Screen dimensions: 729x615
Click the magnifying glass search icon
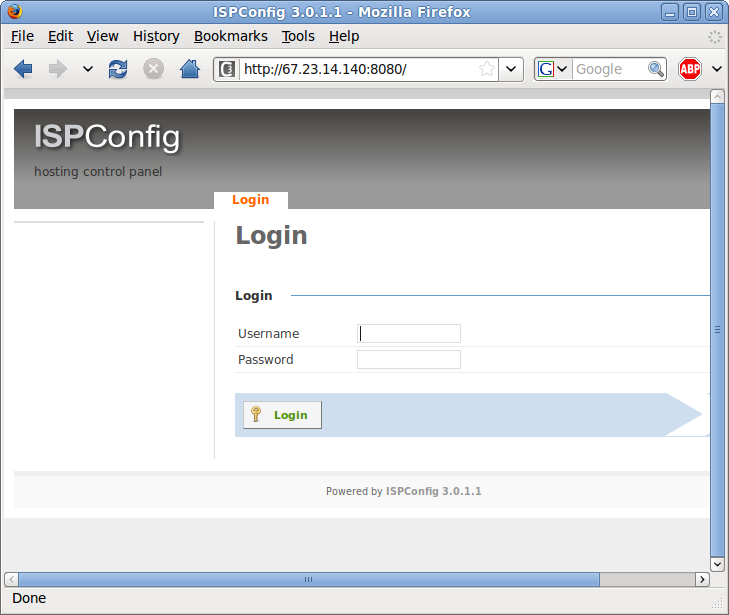pyautogui.click(x=656, y=69)
